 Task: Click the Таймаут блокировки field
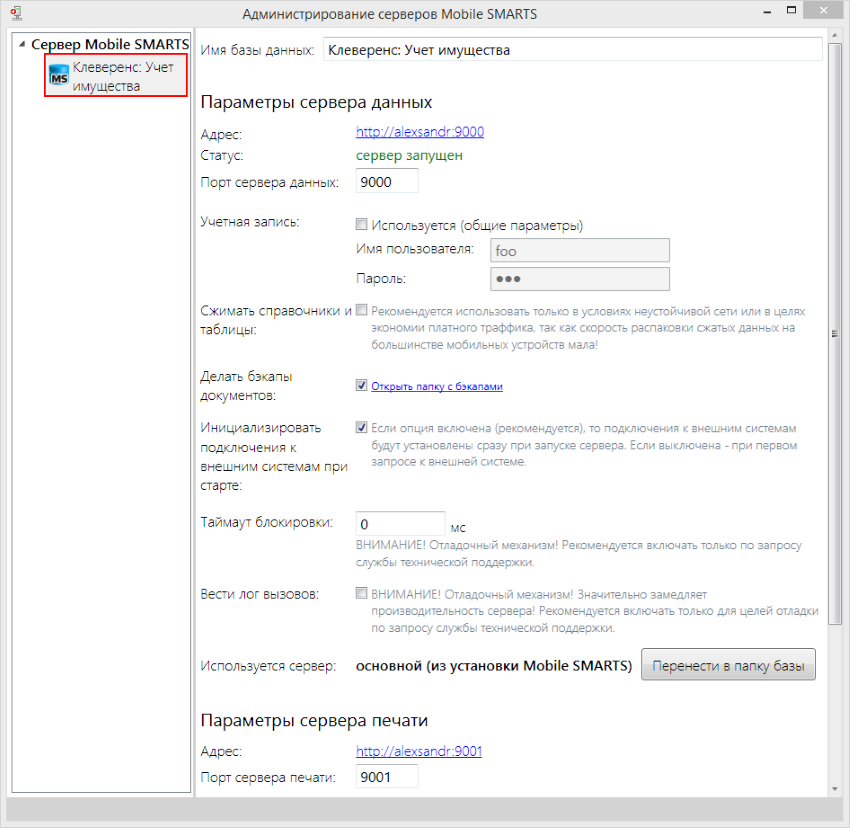click(x=400, y=524)
